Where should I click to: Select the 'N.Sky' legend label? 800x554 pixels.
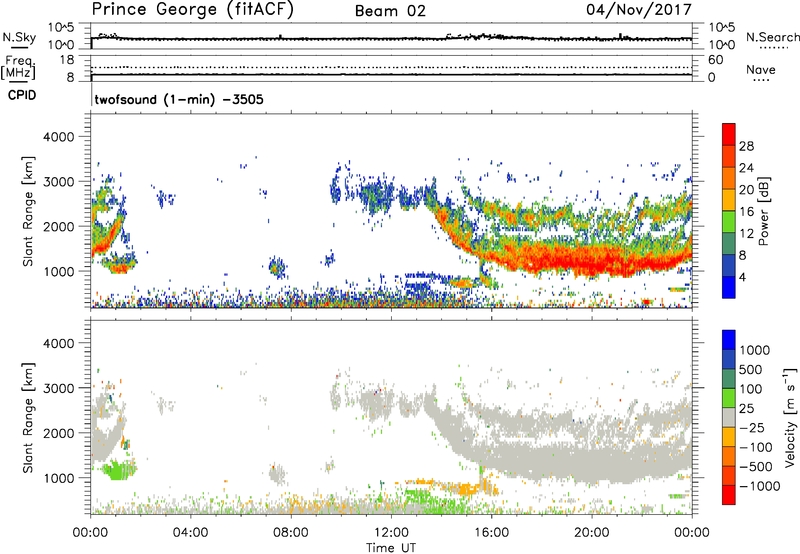(19, 37)
